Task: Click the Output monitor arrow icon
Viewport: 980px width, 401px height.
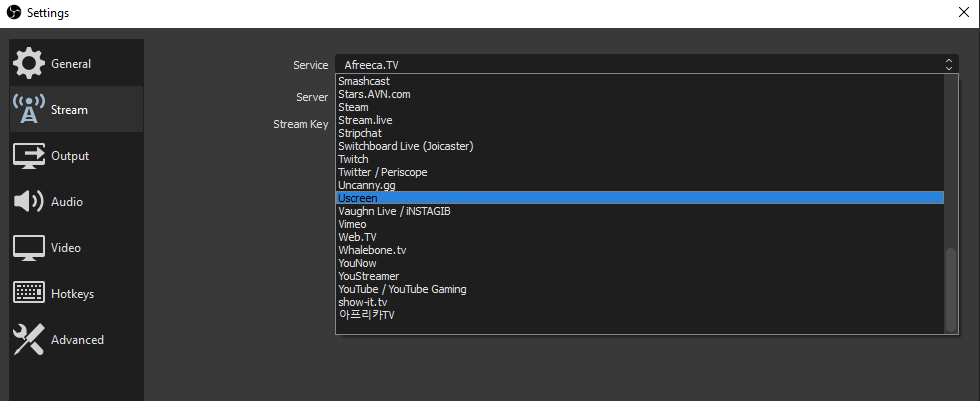Action: (x=29, y=156)
